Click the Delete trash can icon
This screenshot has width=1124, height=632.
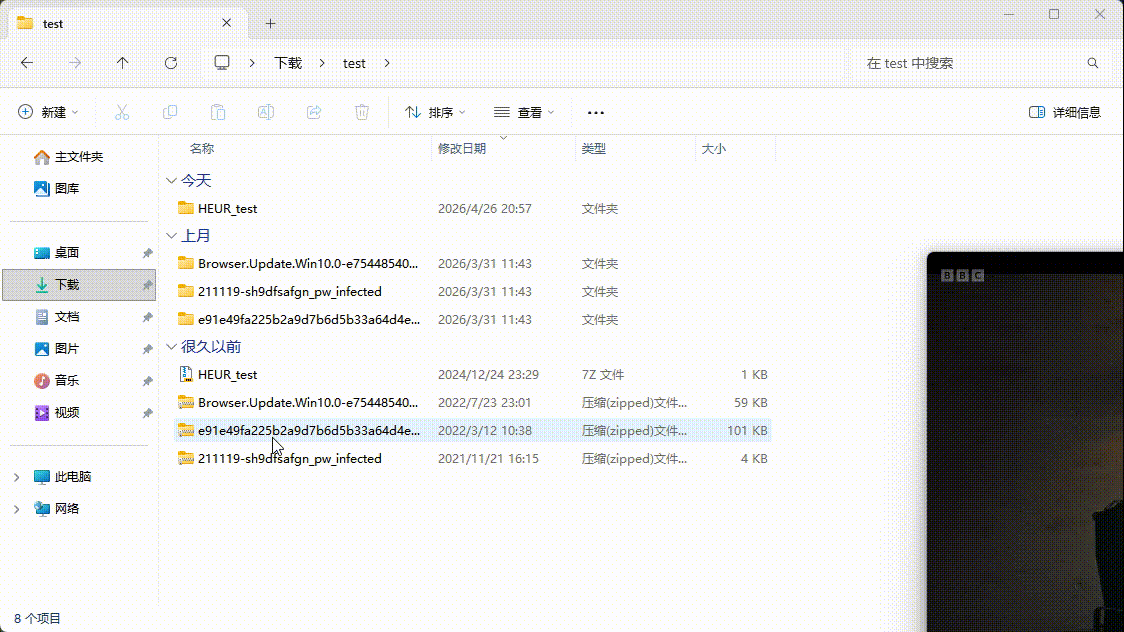click(x=362, y=112)
